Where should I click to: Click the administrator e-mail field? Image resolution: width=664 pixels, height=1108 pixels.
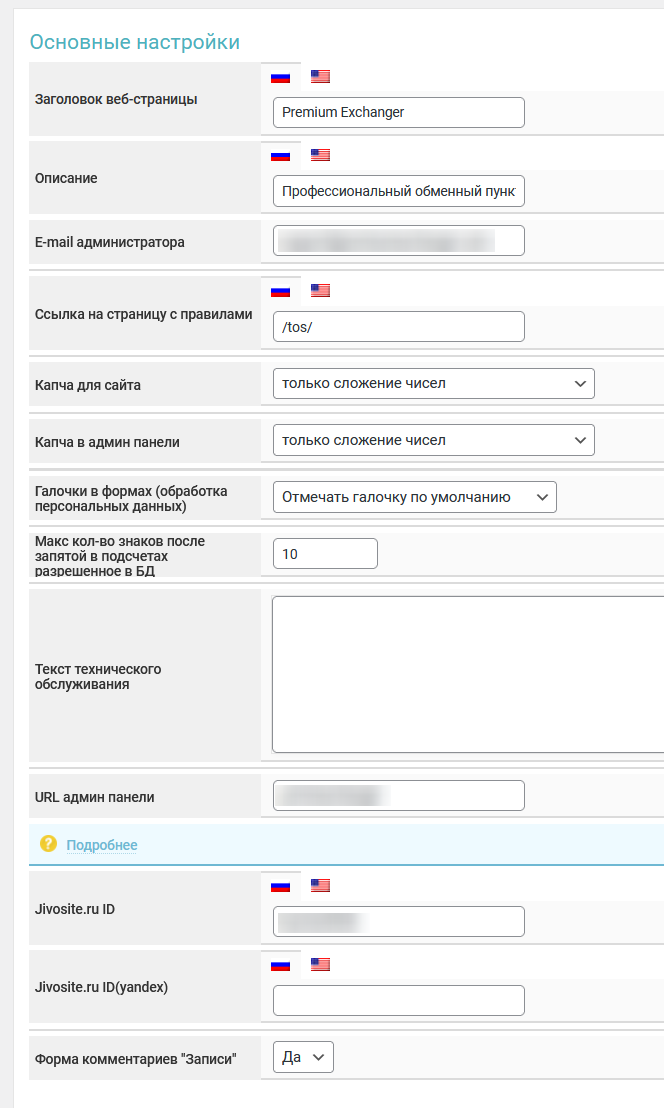398,241
